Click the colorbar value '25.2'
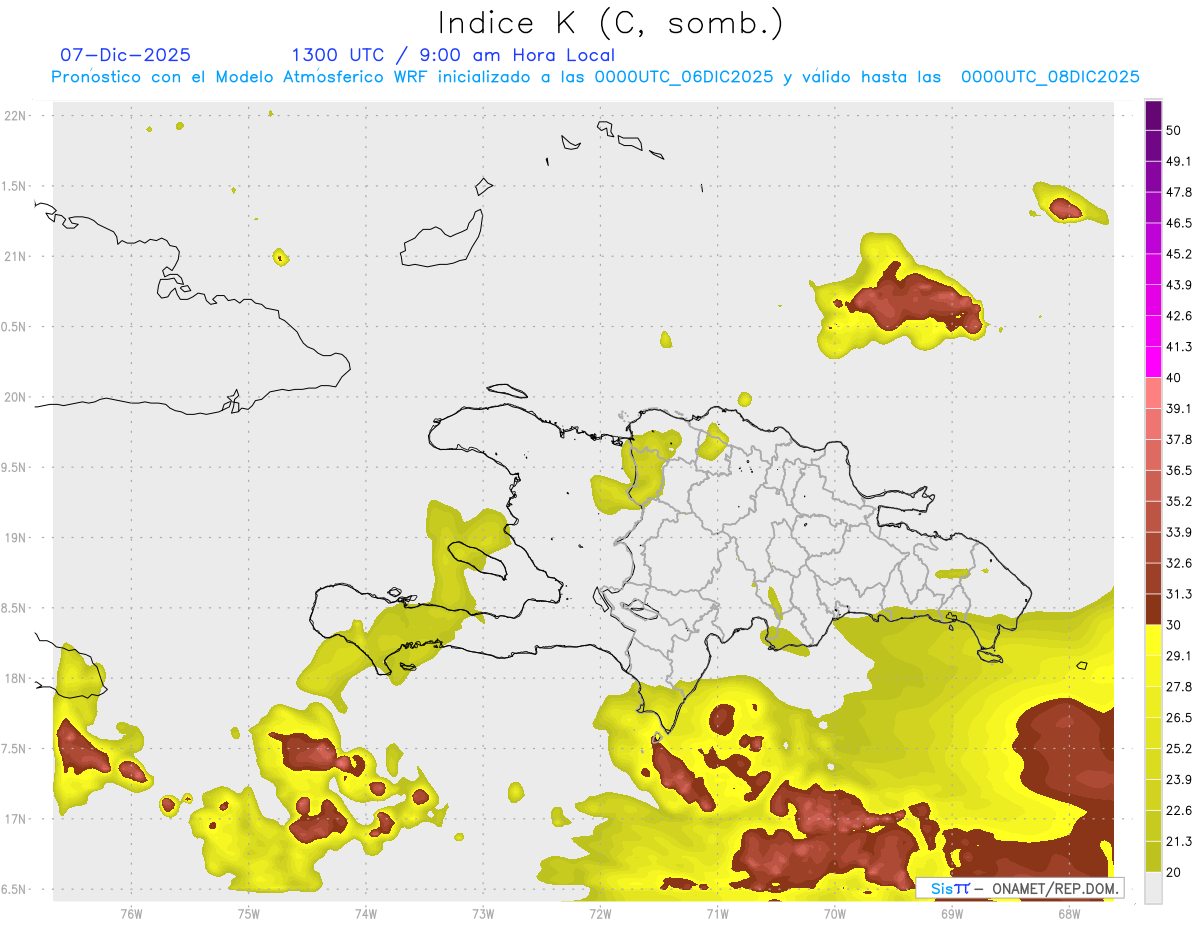The width and height of the screenshot is (1200, 927). point(1179,749)
